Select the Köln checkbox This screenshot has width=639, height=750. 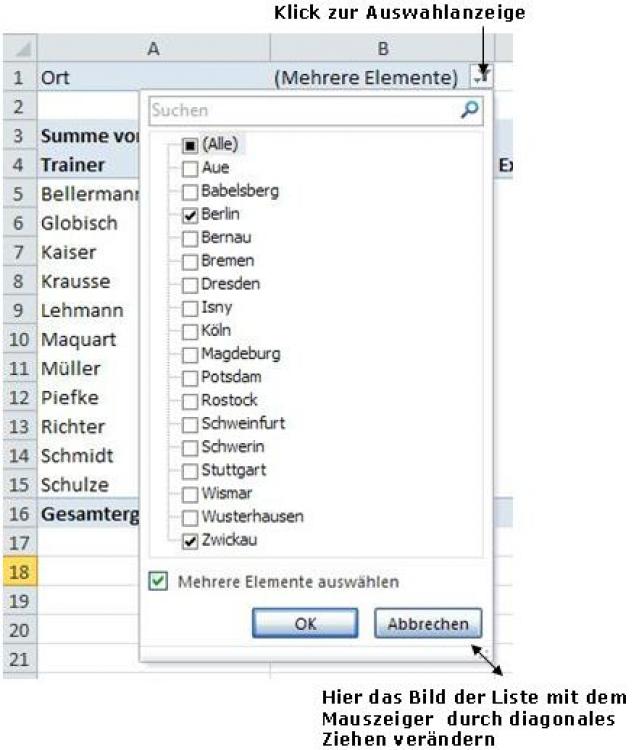pos(190,330)
